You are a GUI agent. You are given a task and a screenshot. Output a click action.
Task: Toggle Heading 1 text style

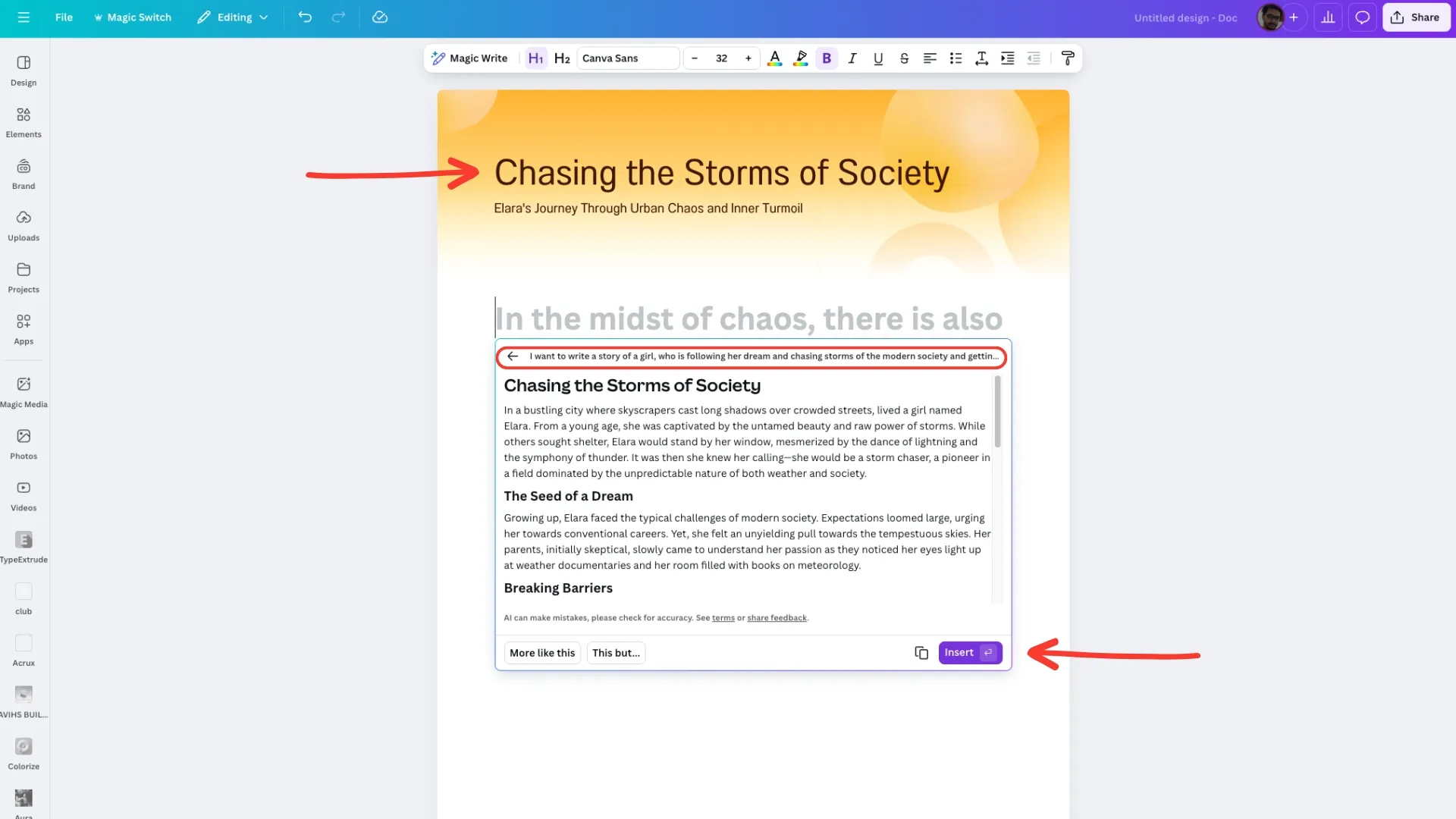pos(535,58)
